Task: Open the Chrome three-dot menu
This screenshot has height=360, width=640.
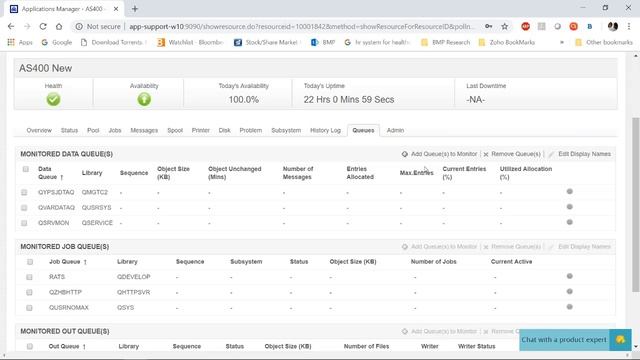Action: (x=629, y=27)
